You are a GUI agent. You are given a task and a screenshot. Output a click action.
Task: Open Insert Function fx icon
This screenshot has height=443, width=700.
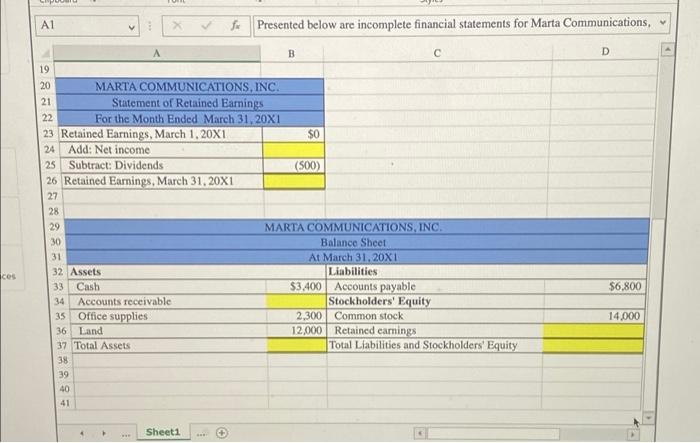tap(235, 26)
